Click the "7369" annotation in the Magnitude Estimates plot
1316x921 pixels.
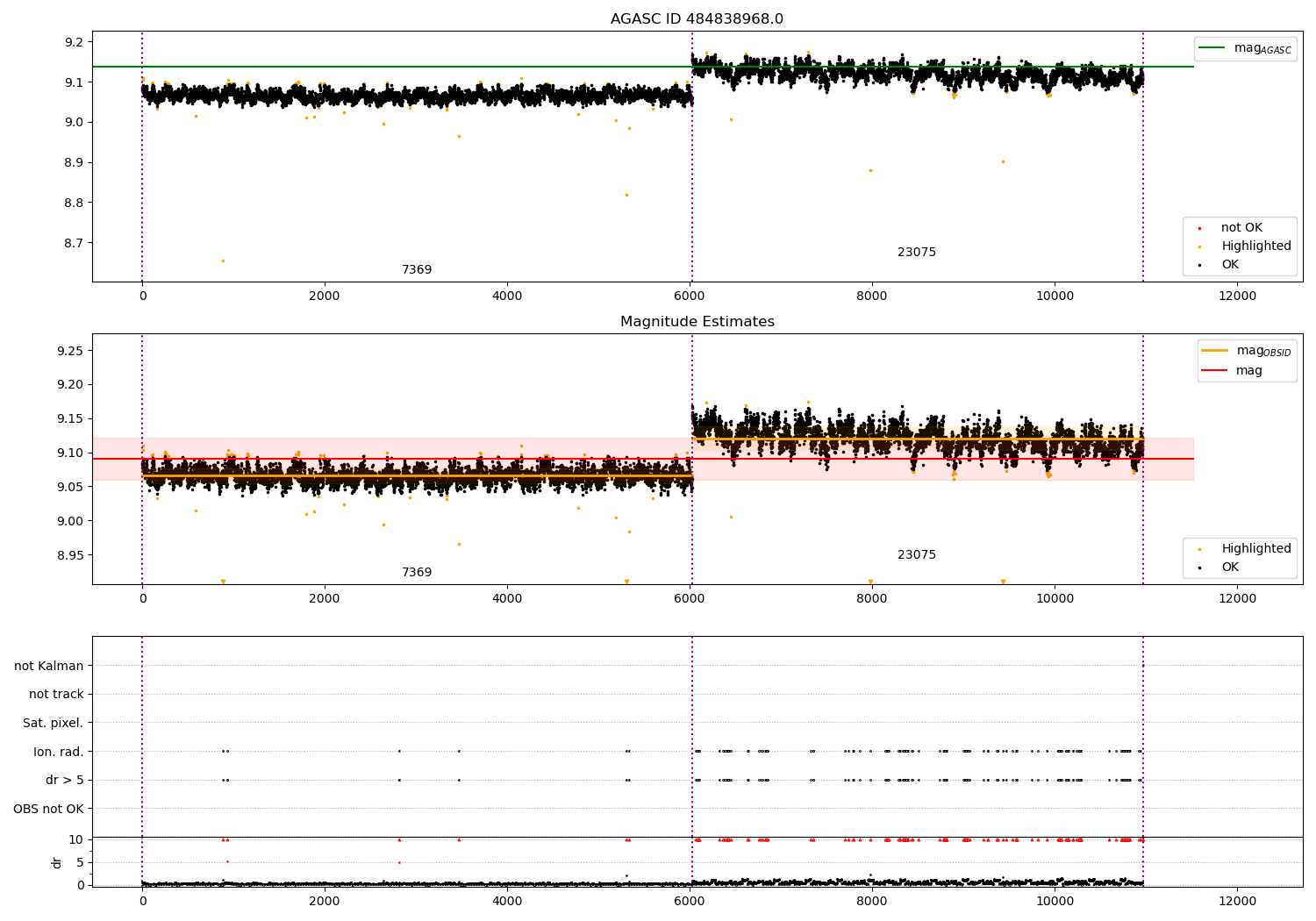click(x=417, y=573)
